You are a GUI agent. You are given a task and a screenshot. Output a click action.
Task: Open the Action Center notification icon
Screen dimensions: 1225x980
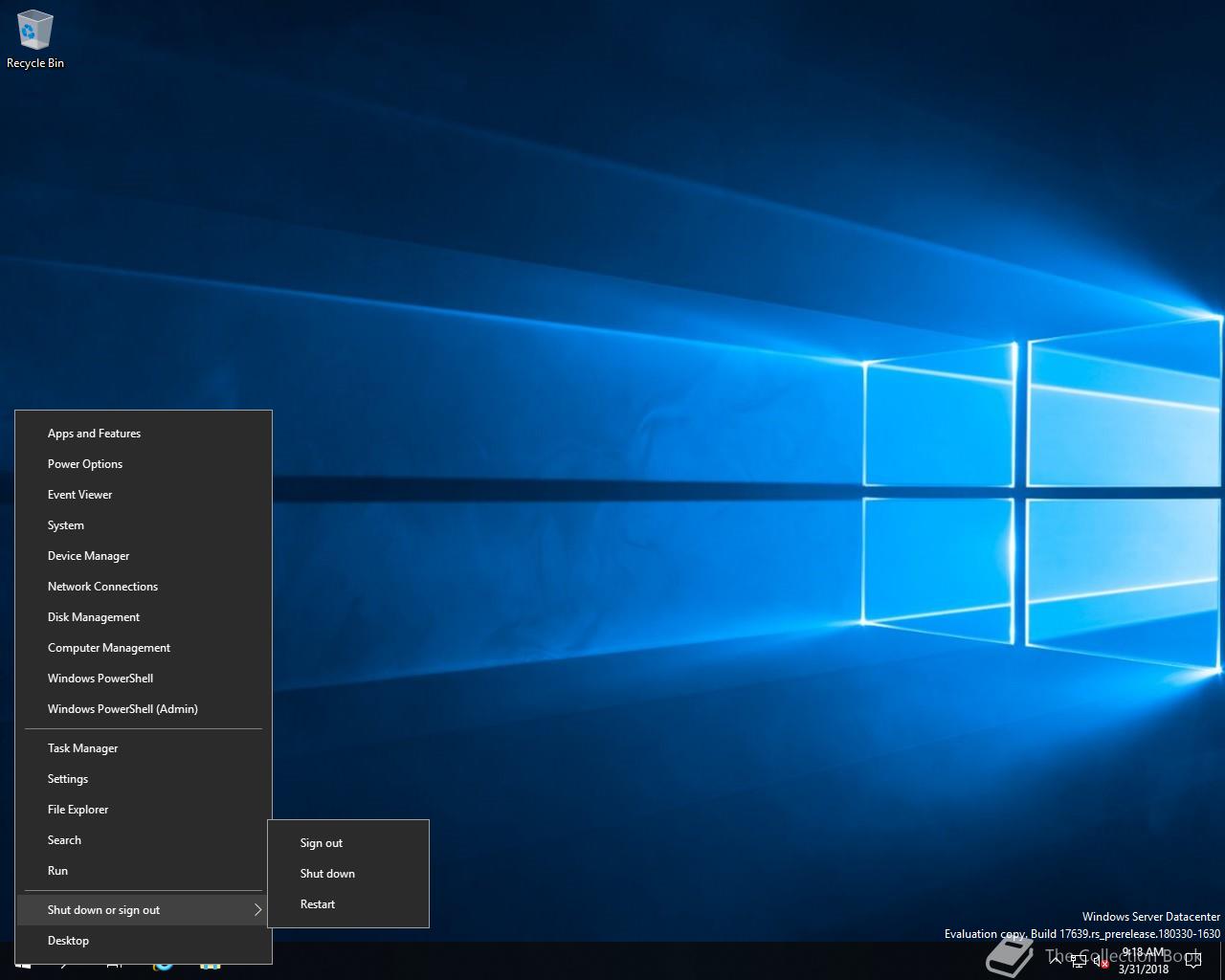[1193, 961]
